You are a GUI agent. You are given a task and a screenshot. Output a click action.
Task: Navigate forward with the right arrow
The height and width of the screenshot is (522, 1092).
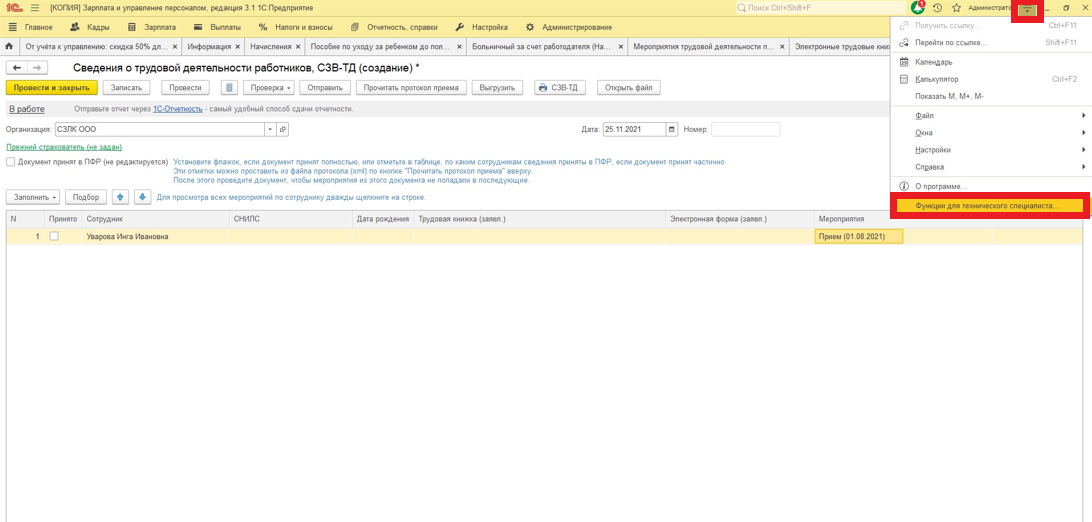(x=38, y=68)
